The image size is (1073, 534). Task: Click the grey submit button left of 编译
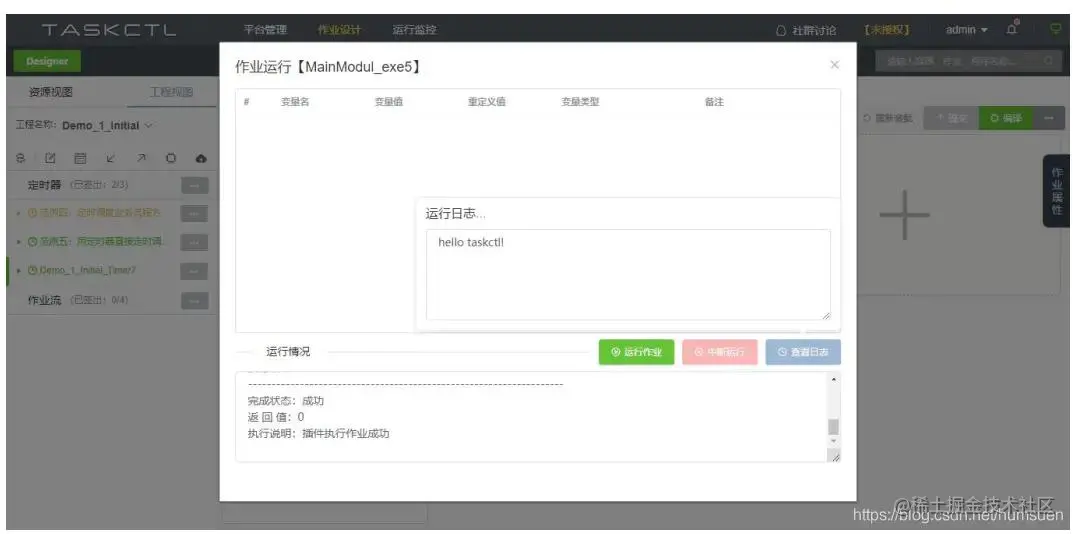pos(951,118)
